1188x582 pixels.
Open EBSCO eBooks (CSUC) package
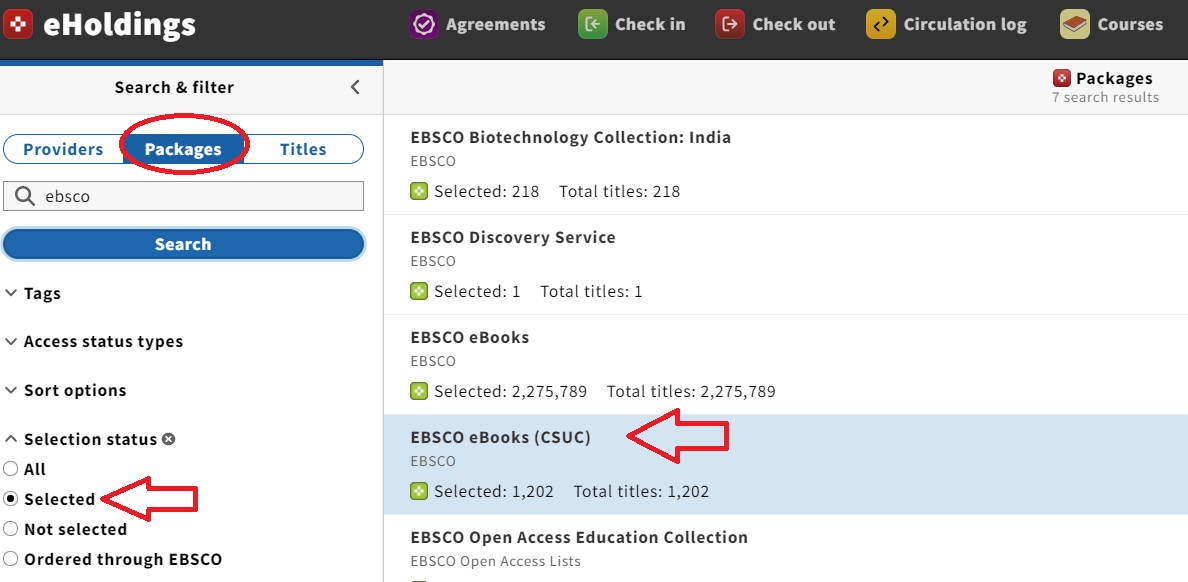(500, 437)
